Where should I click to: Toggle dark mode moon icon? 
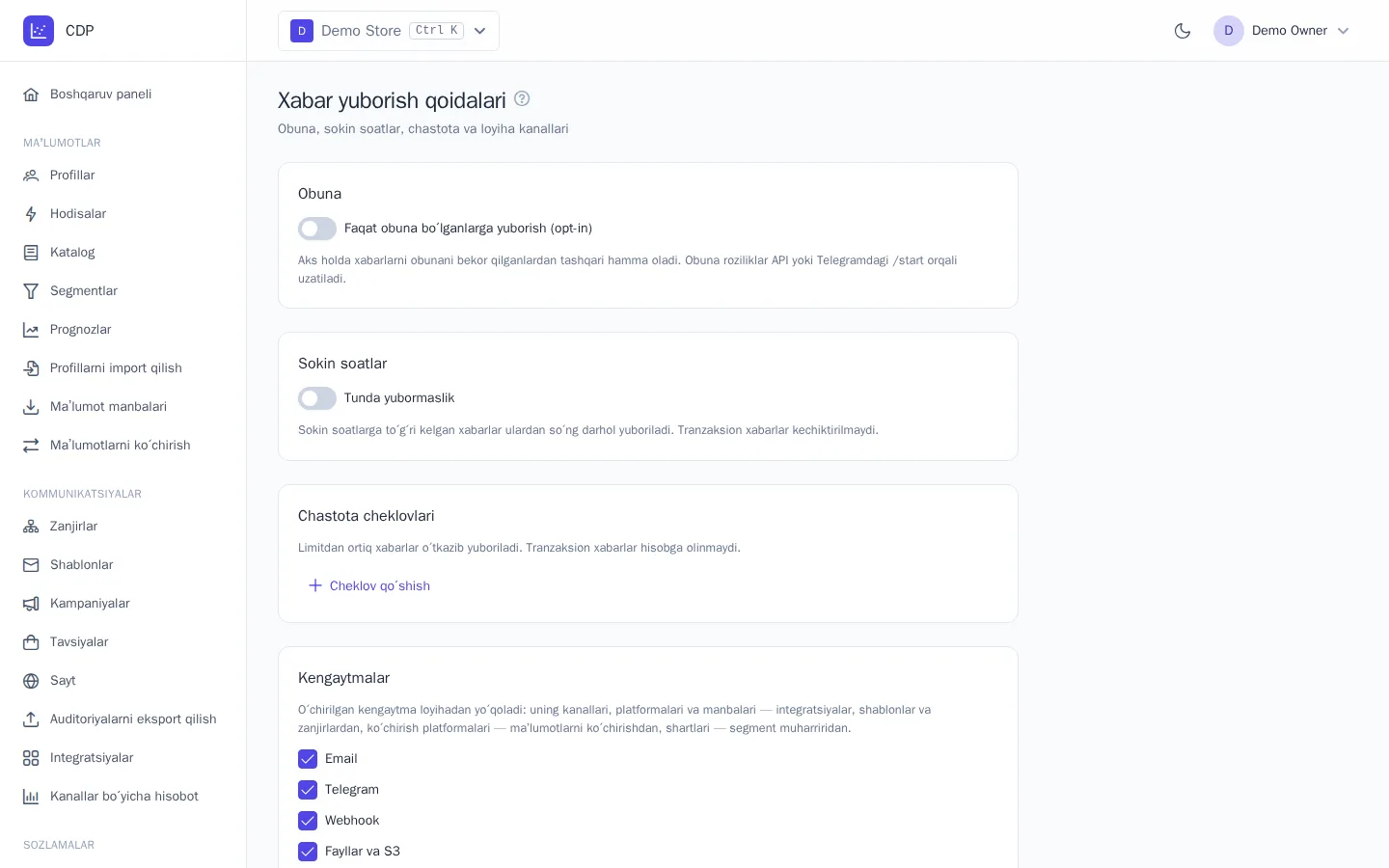[1183, 31]
